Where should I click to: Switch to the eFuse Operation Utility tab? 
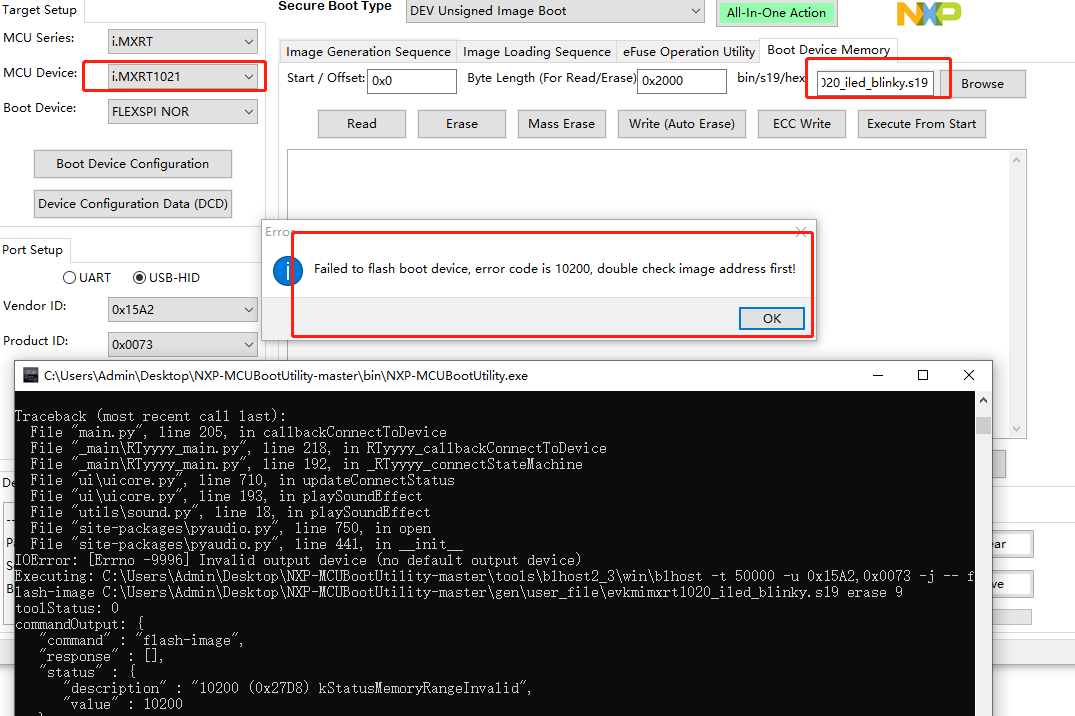click(x=688, y=50)
